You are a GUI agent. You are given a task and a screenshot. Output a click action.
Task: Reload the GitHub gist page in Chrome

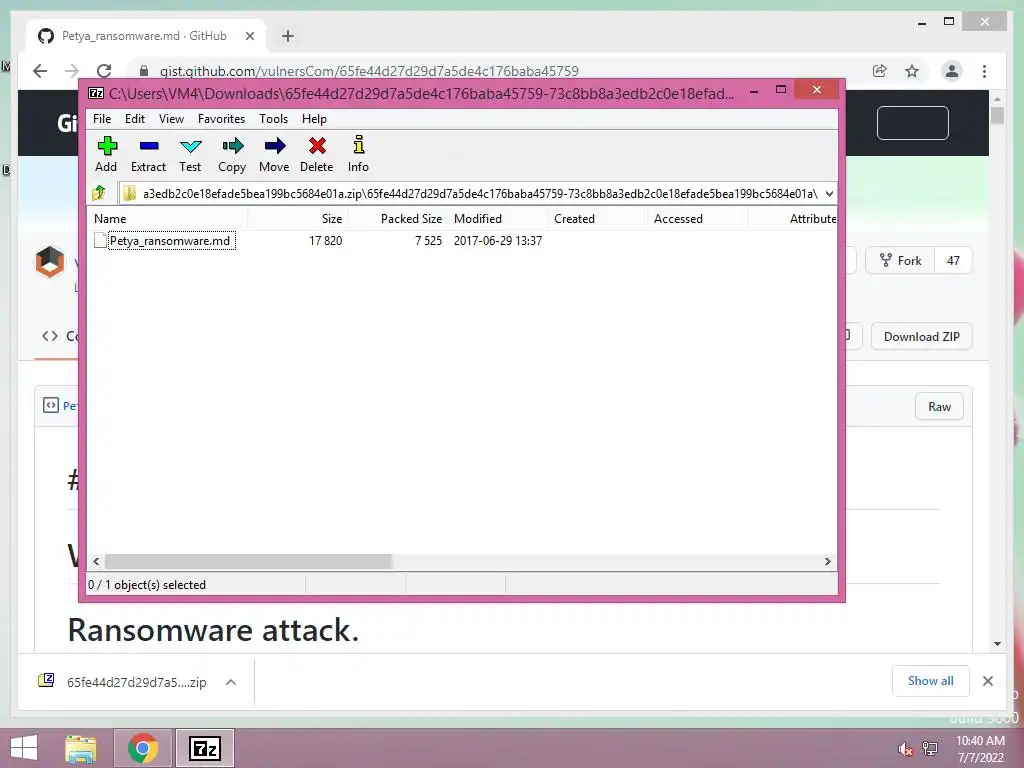tap(104, 71)
